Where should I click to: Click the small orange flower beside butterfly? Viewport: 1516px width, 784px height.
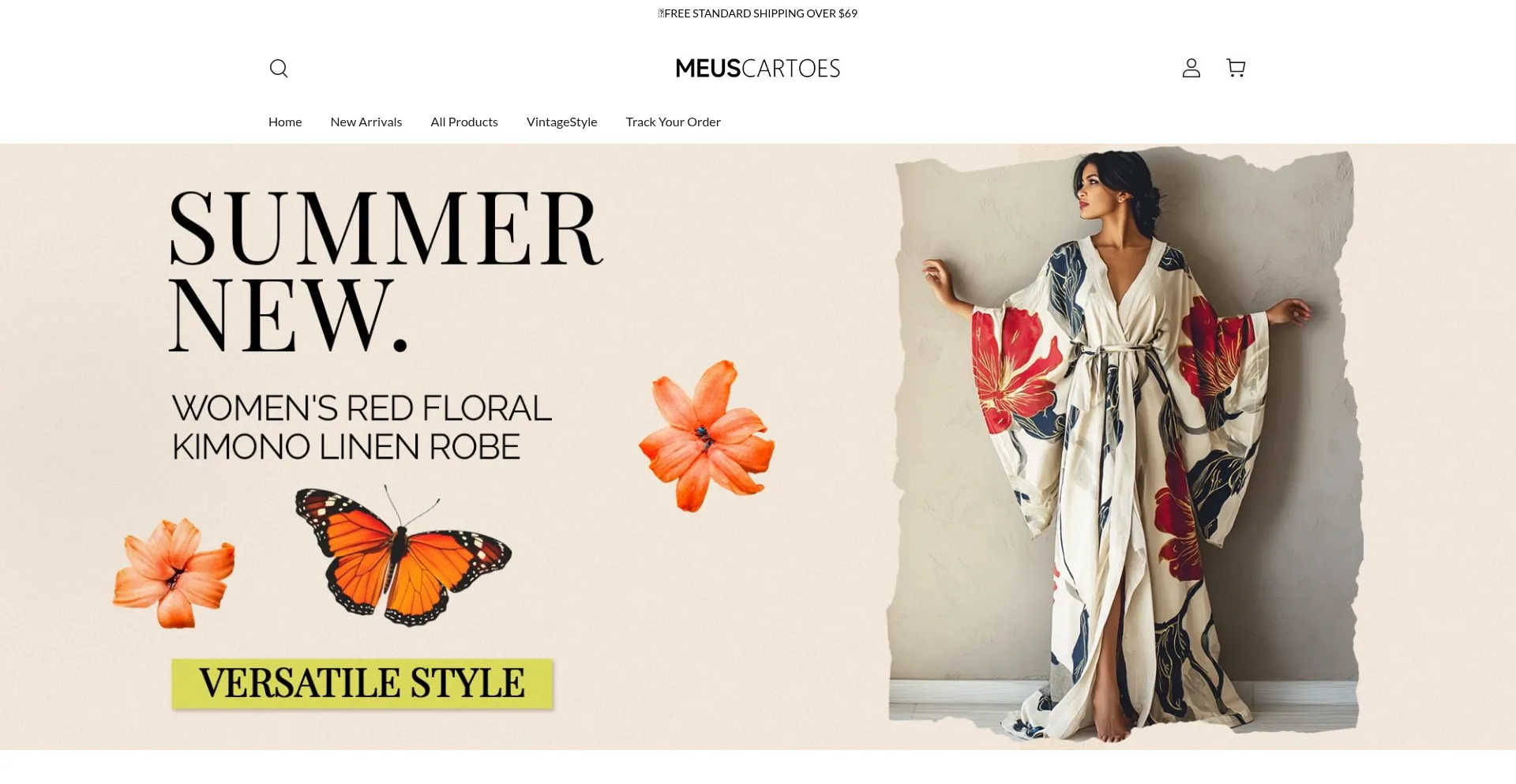(174, 572)
